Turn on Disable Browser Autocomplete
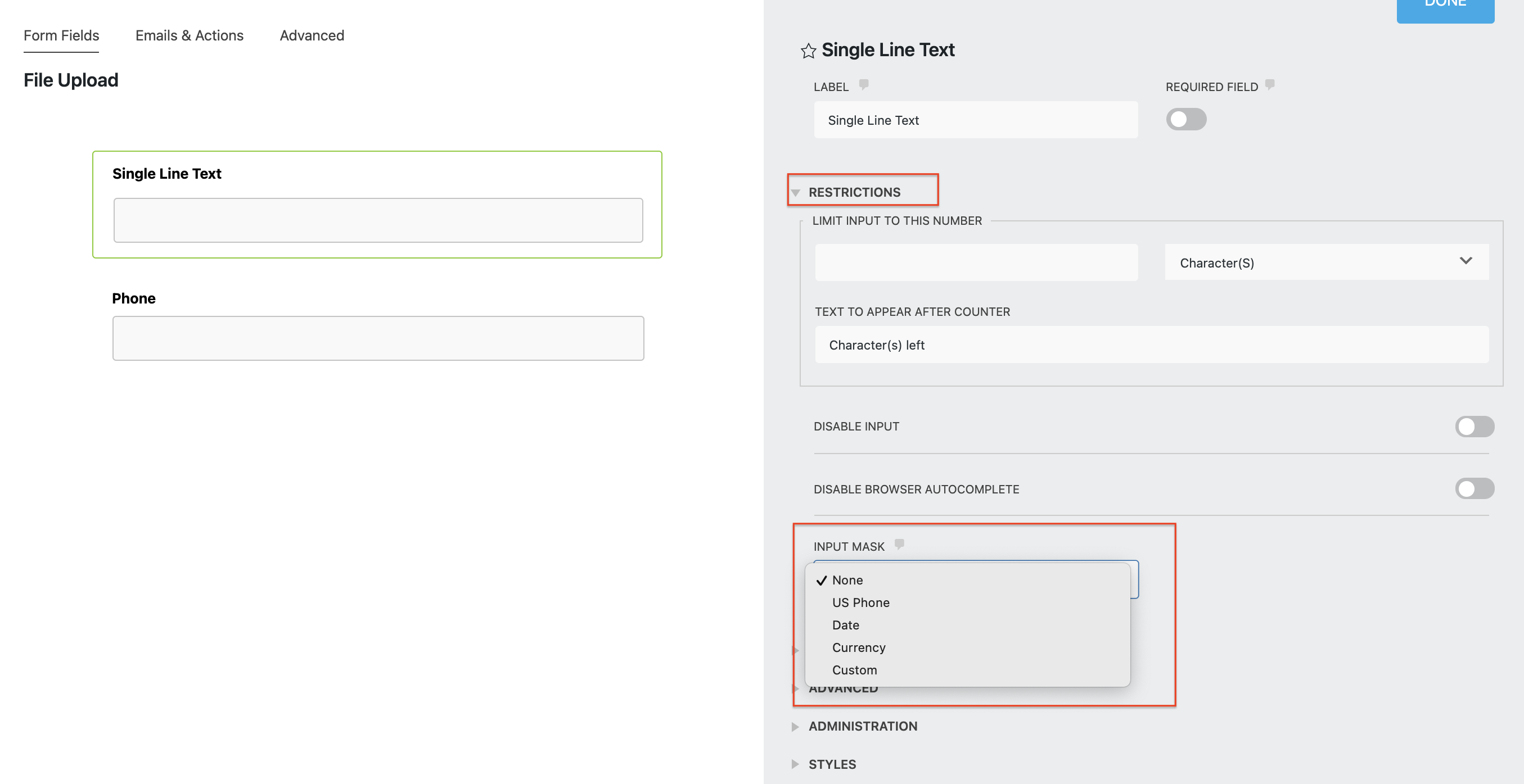Image resolution: width=1524 pixels, height=784 pixels. click(x=1474, y=489)
